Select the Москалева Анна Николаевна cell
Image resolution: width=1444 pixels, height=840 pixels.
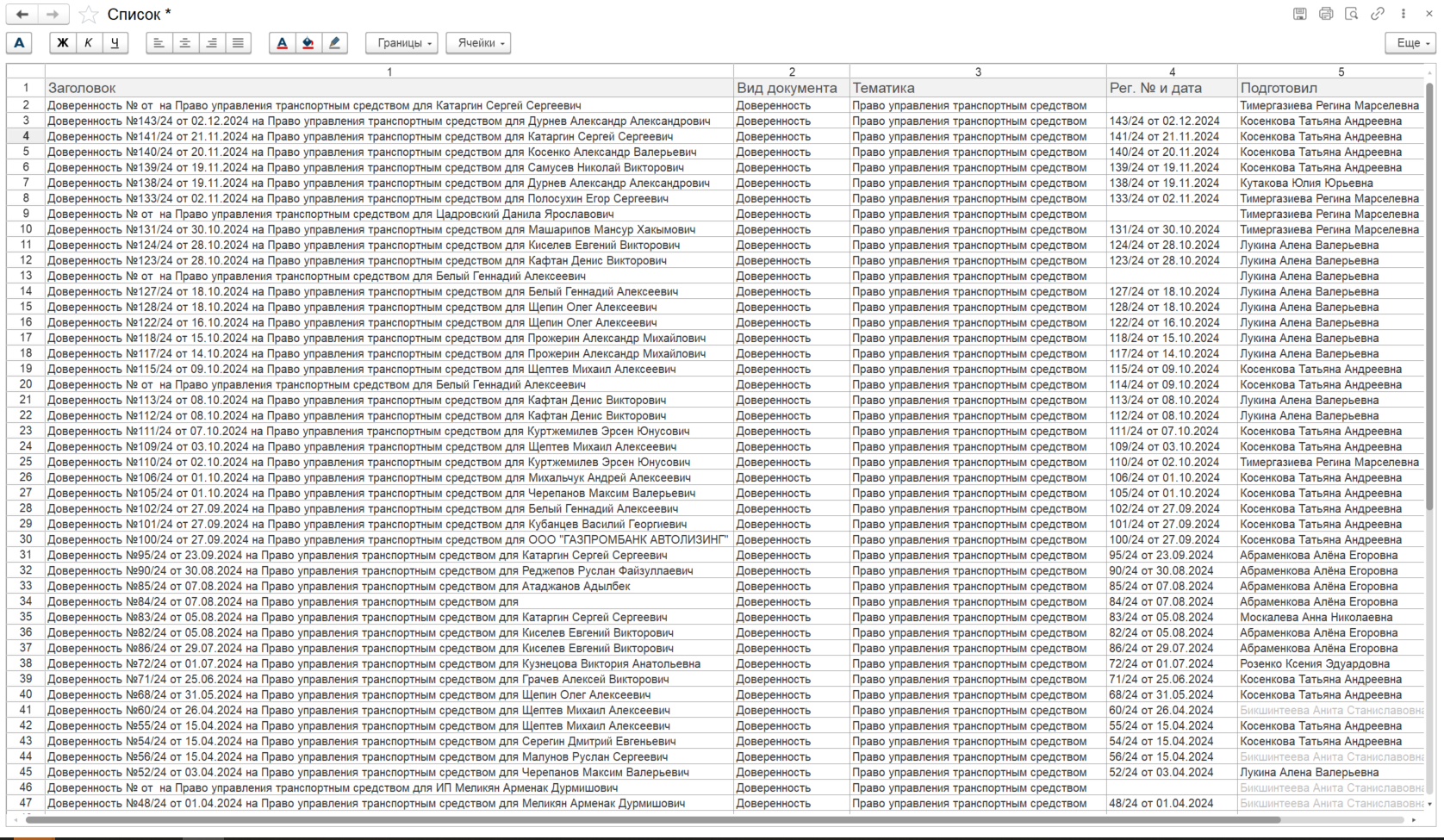click(x=1331, y=617)
